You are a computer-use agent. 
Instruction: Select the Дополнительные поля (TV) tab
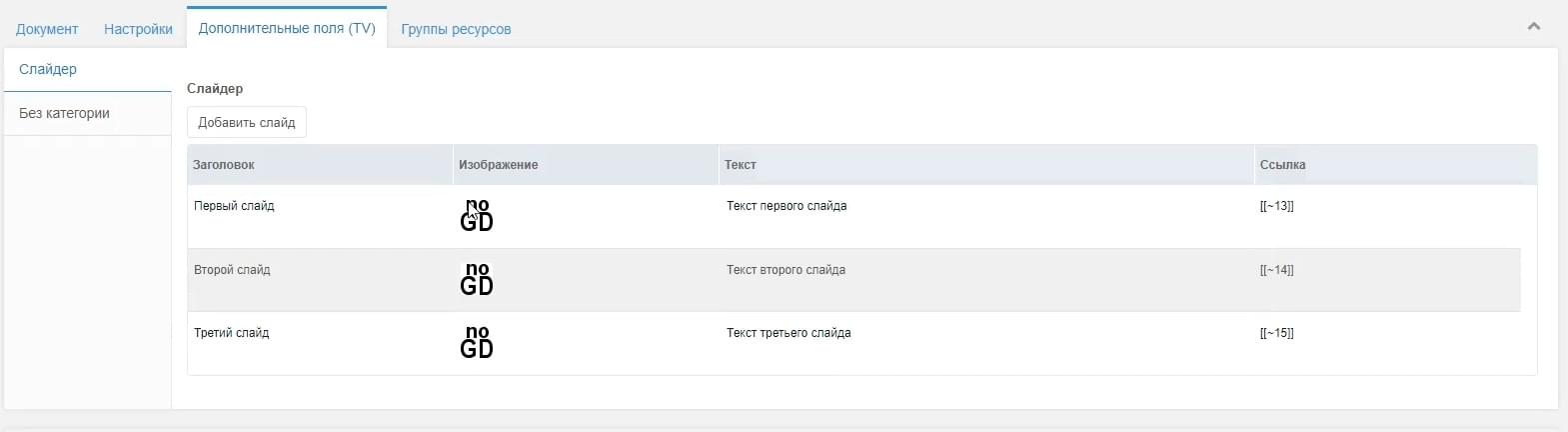coord(287,28)
